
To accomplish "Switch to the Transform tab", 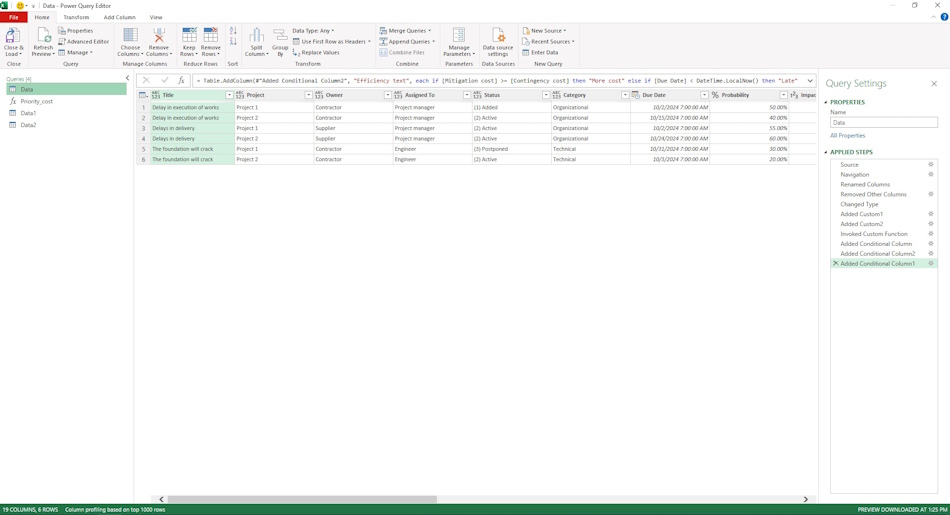I will [76, 17].
